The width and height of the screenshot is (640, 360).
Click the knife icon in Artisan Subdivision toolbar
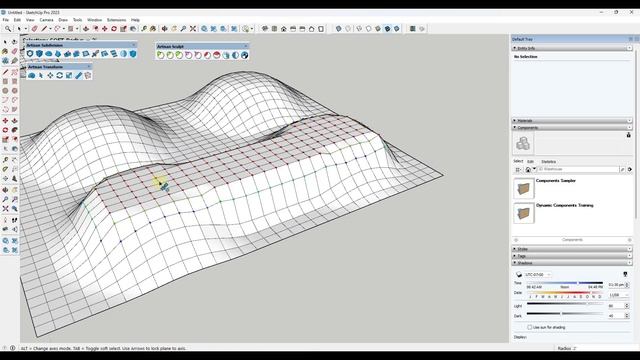pyautogui.click(x=95, y=53)
